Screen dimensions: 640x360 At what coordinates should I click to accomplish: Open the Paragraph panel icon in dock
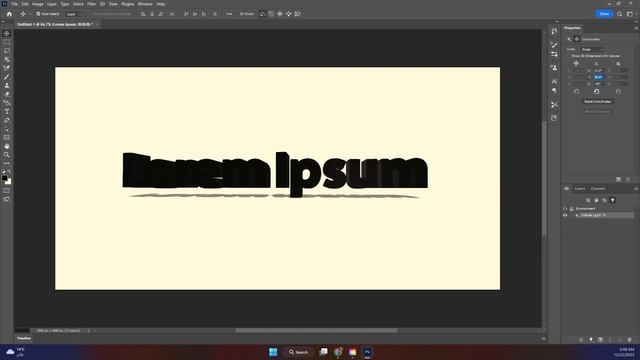[x=554, y=91]
